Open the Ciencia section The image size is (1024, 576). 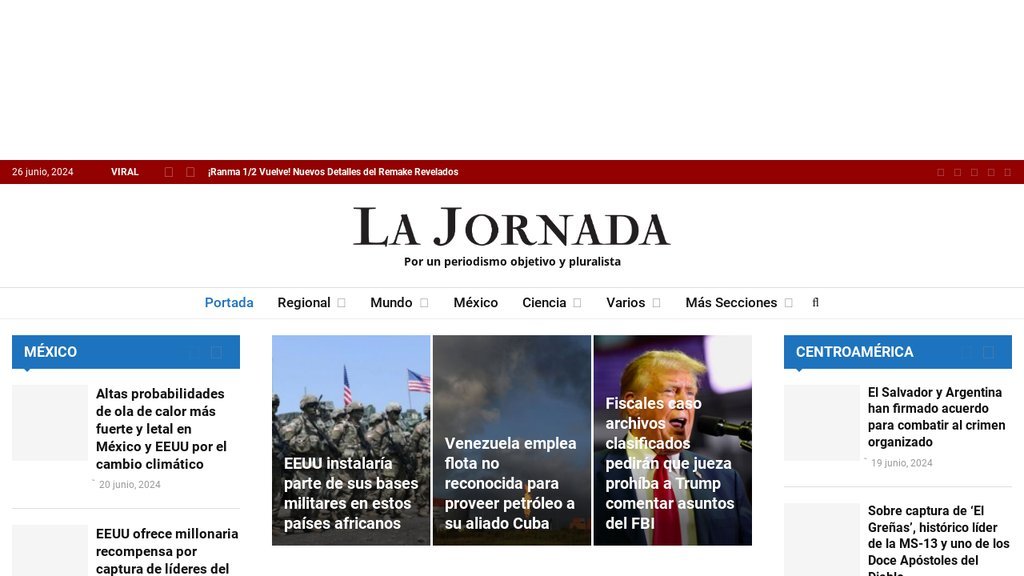coord(544,302)
